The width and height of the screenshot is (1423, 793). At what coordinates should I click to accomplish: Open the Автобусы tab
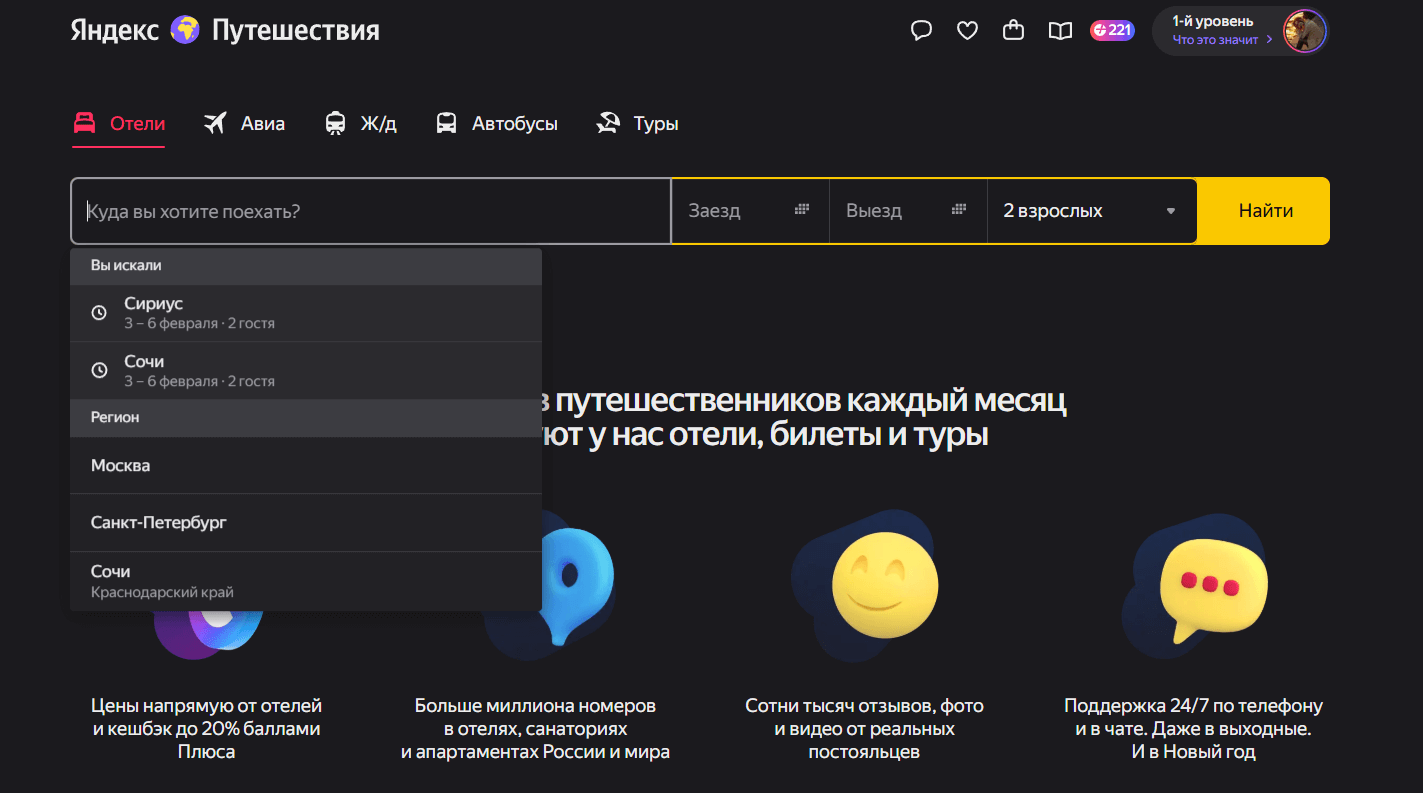click(497, 124)
